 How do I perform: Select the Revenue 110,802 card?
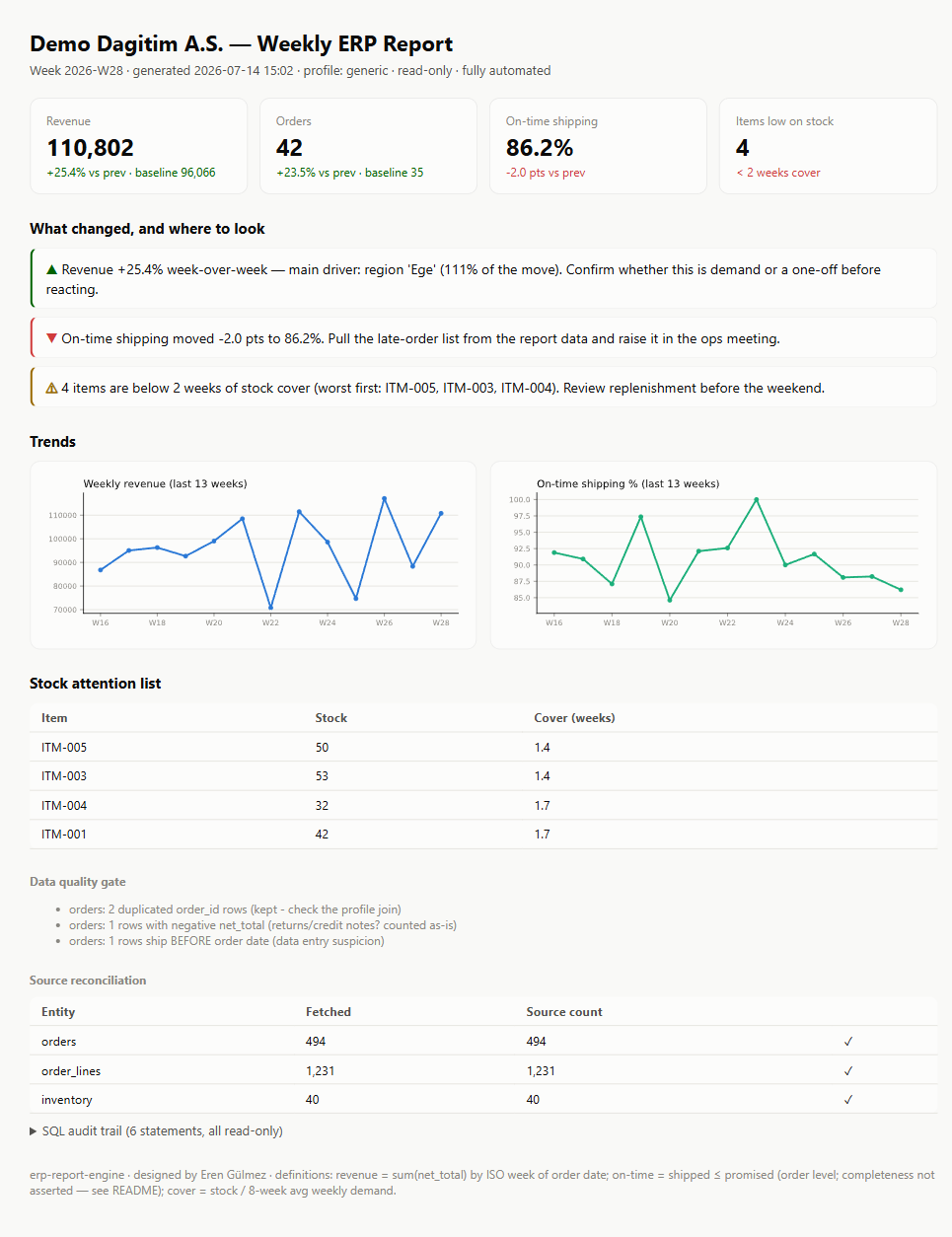pos(138,146)
